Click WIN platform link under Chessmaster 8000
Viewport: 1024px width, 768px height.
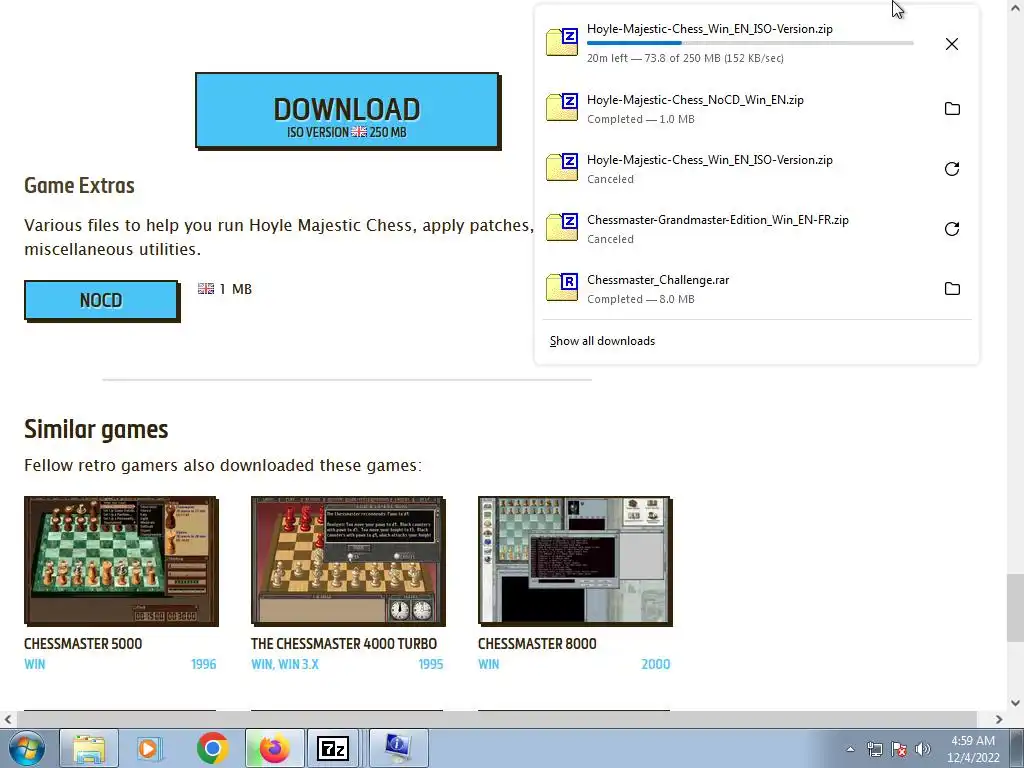click(488, 664)
